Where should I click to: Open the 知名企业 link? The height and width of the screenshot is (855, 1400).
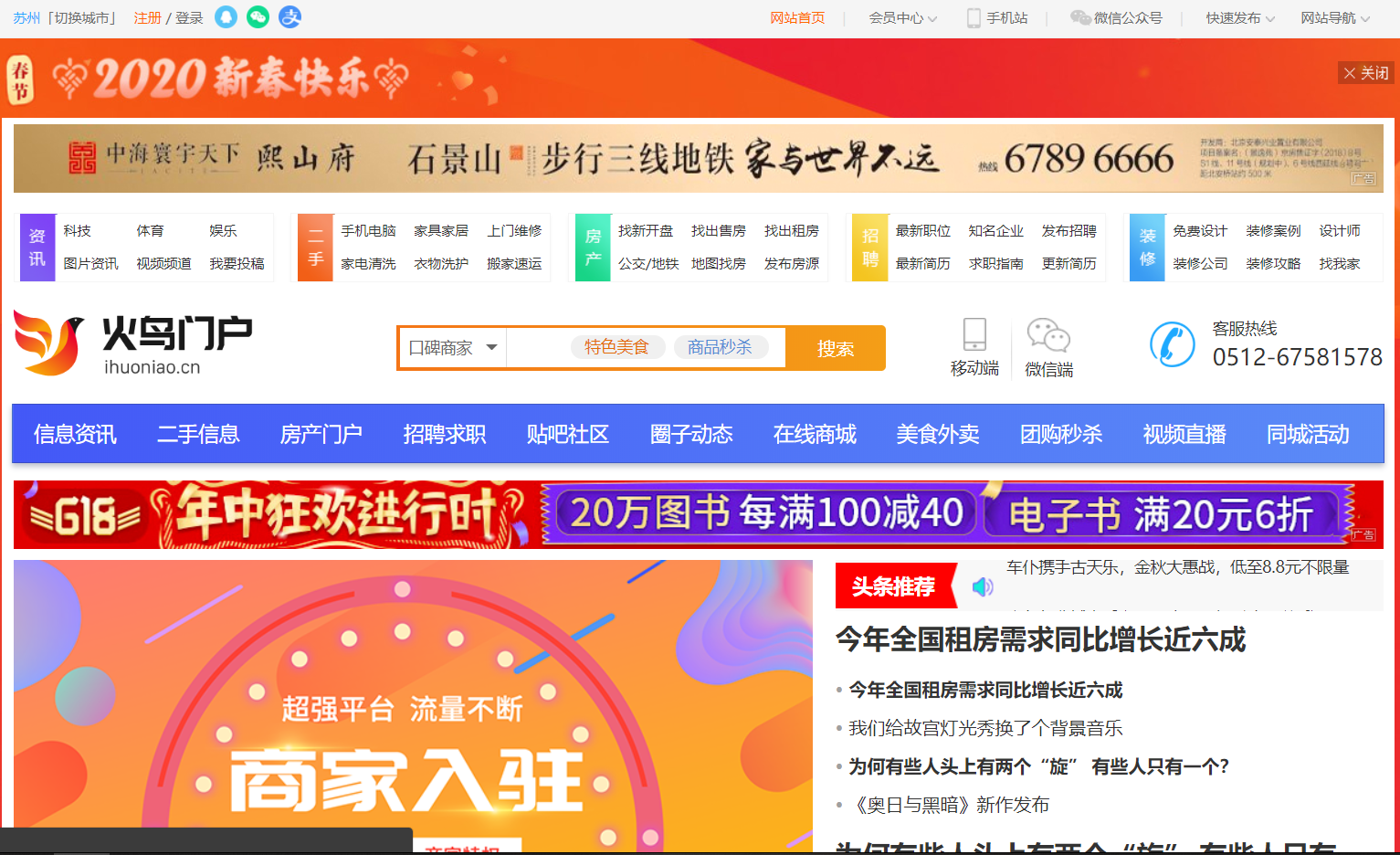996,231
